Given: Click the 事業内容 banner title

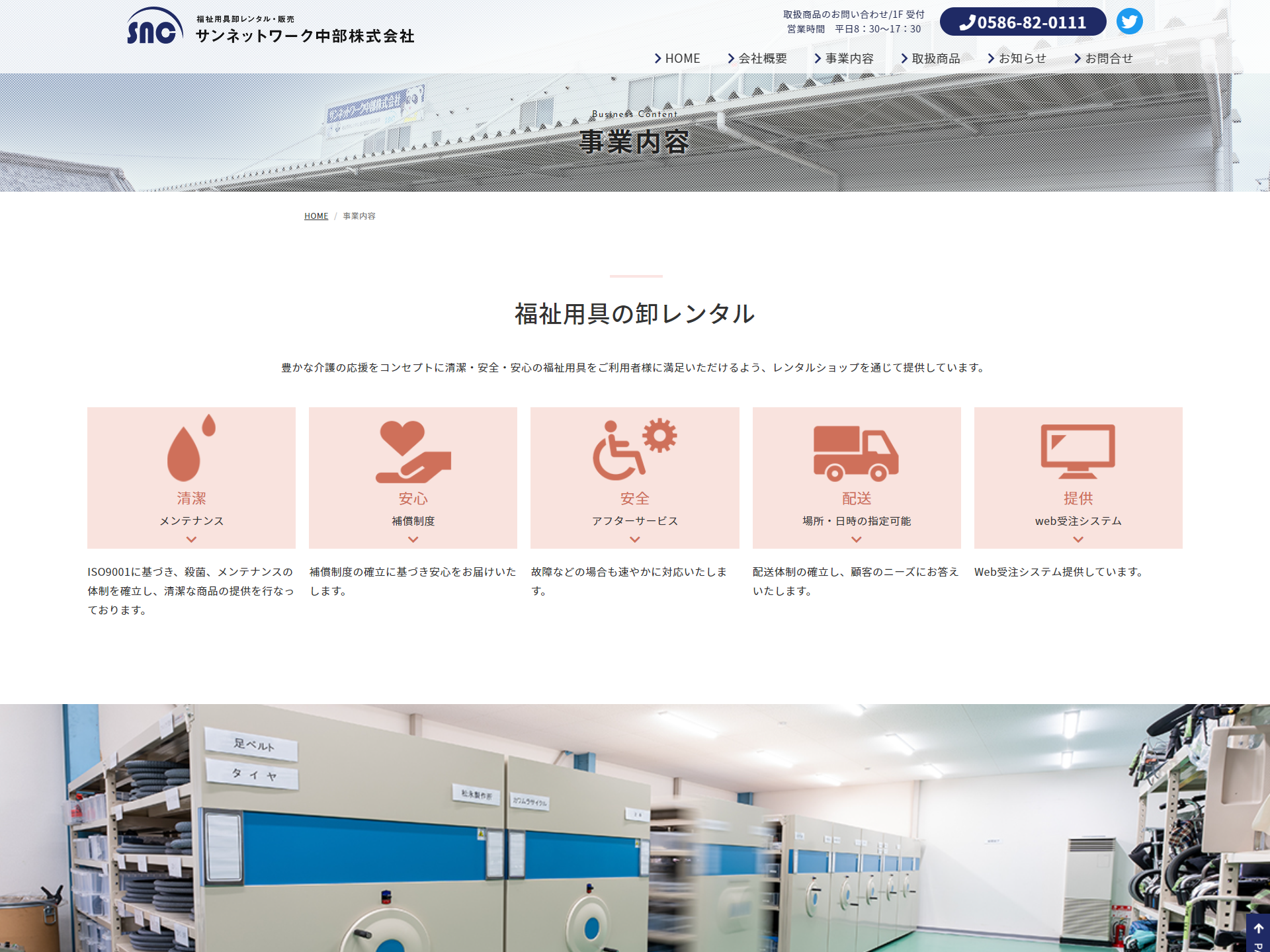Looking at the screenshot, I should (635, 142).
